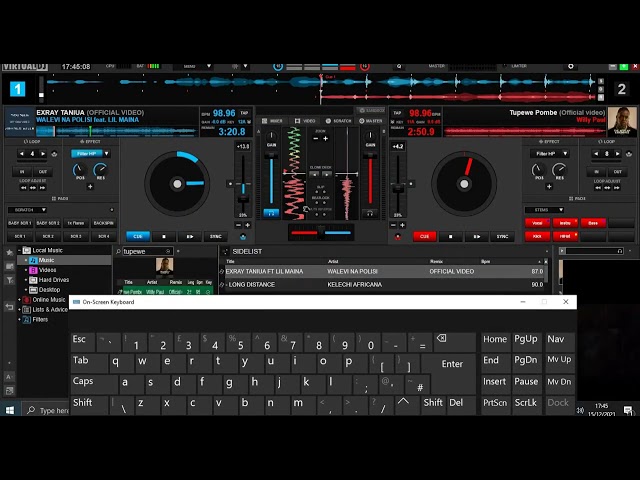Click the deck 2 loop IN button
This screenshot has height=480, width=640.
[597, 172]
